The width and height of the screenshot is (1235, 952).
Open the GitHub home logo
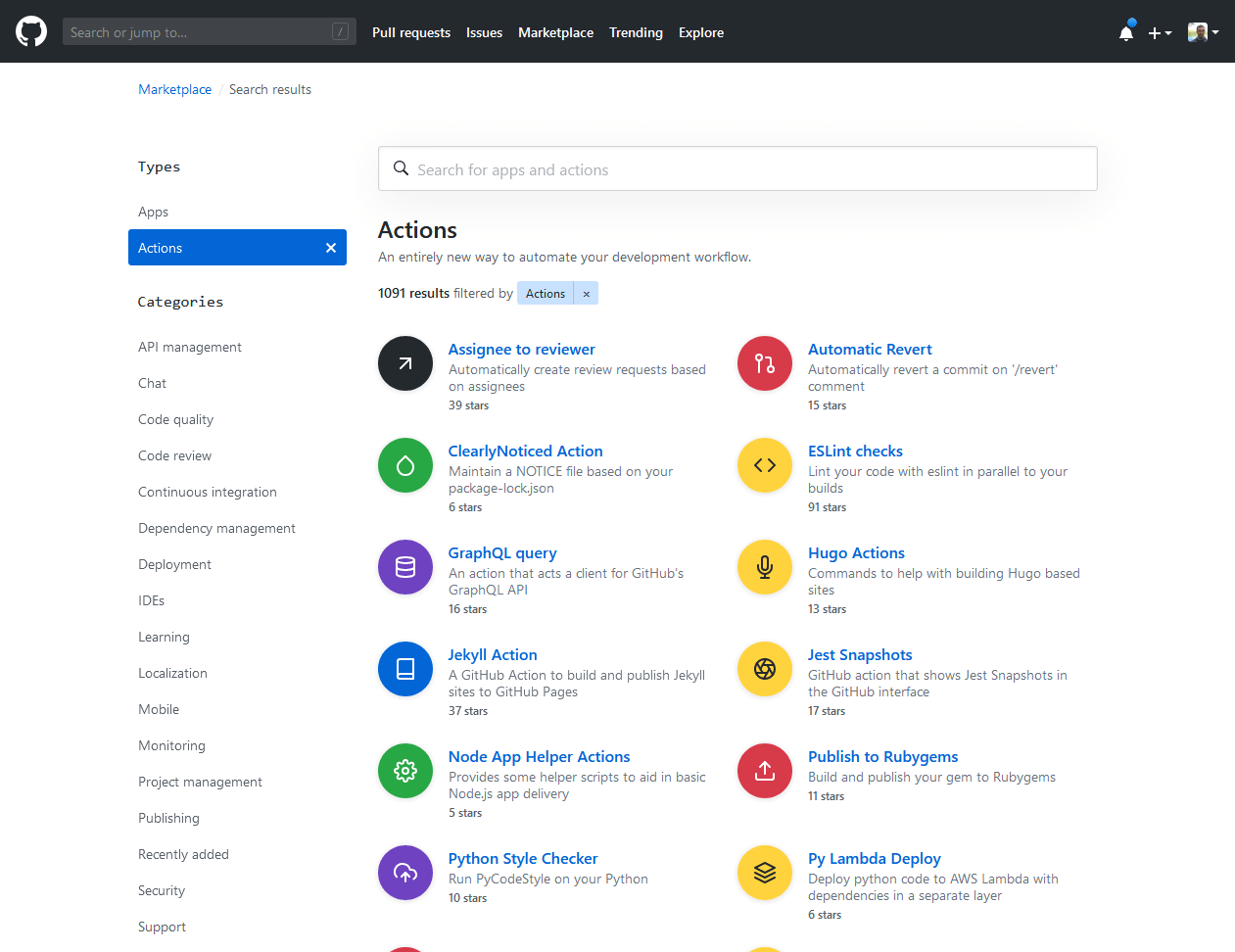(31, 31)
